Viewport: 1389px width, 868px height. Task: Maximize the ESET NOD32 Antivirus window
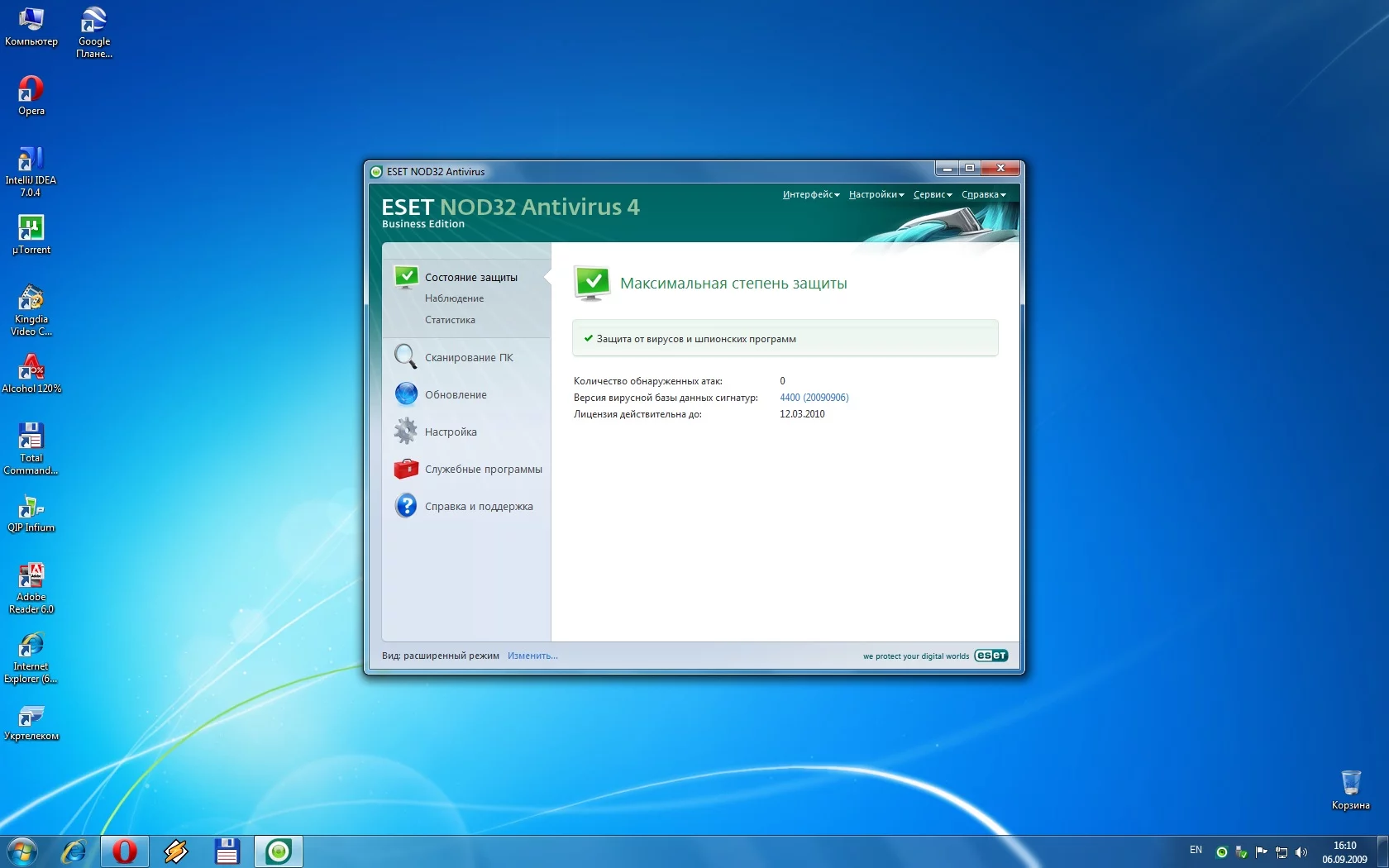[969, 169]
